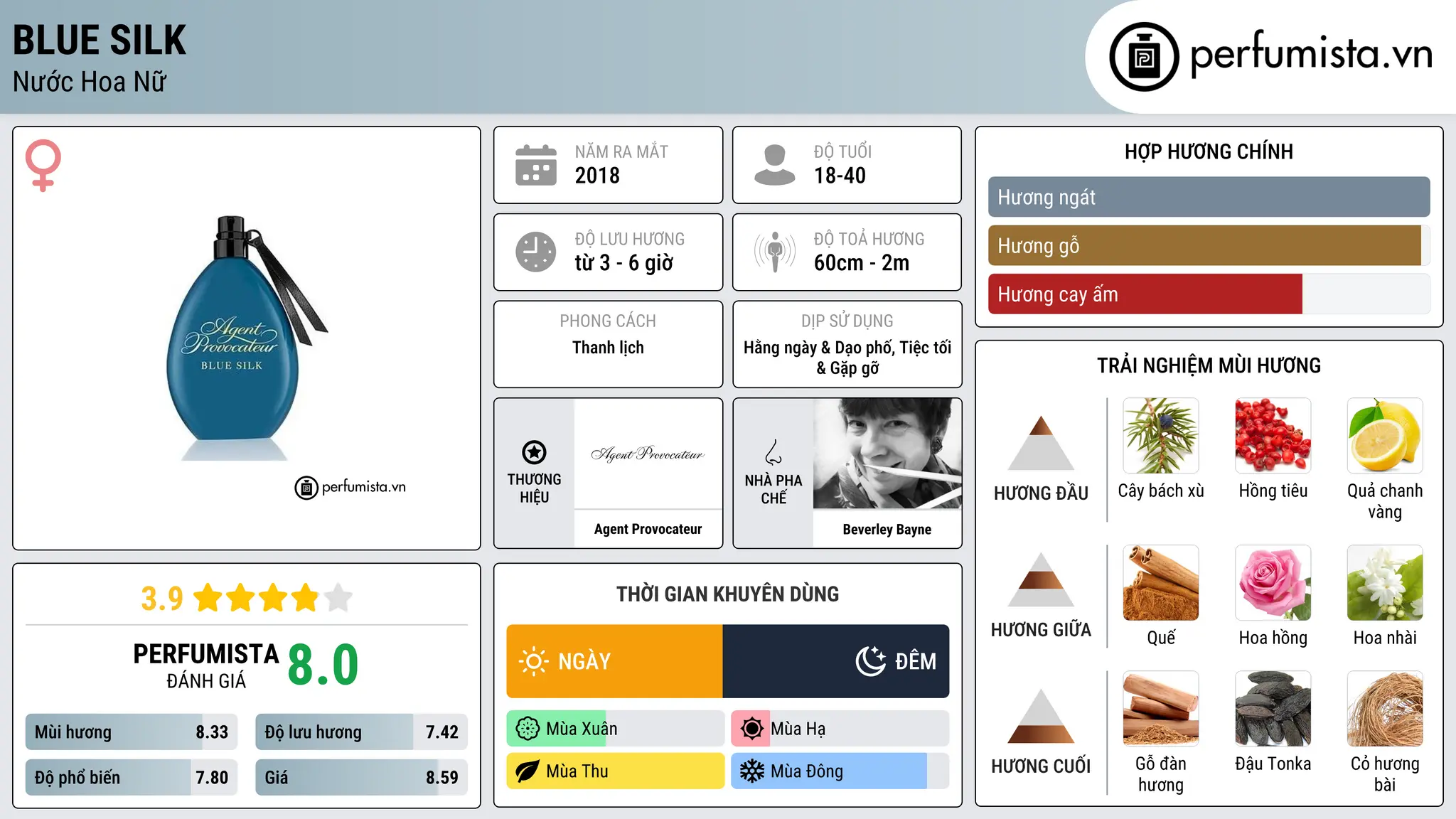
Task: Click the Nước Hoa Nữ subtitle
Action: (x=90, y=82)
